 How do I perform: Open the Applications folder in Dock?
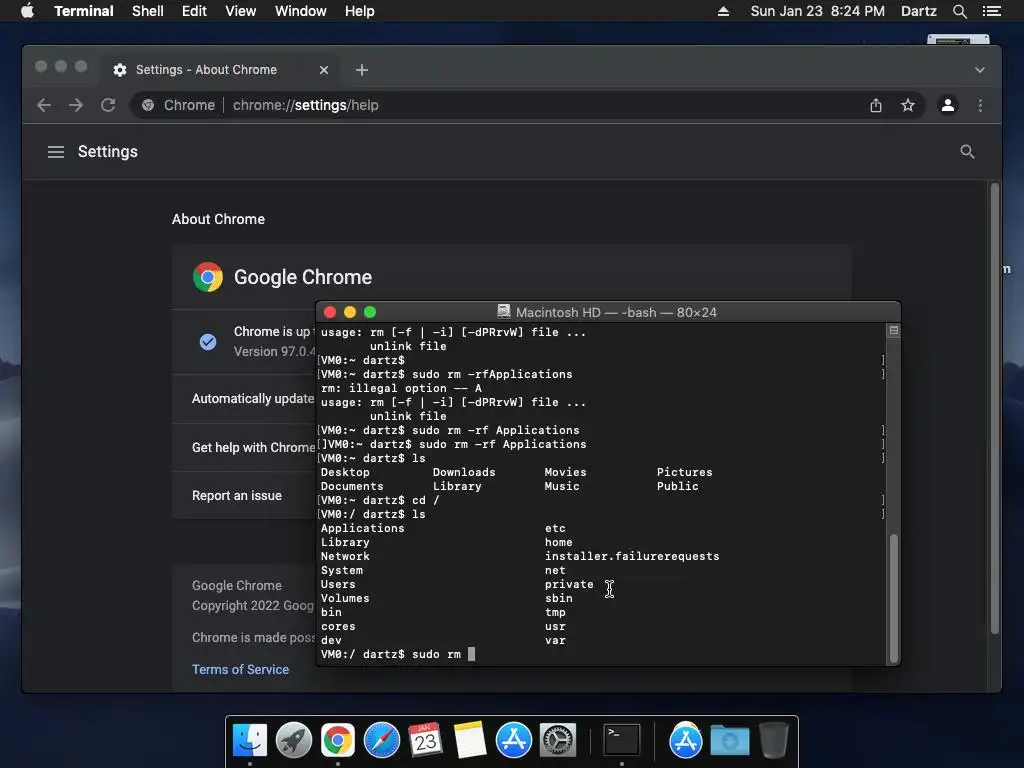685,741
